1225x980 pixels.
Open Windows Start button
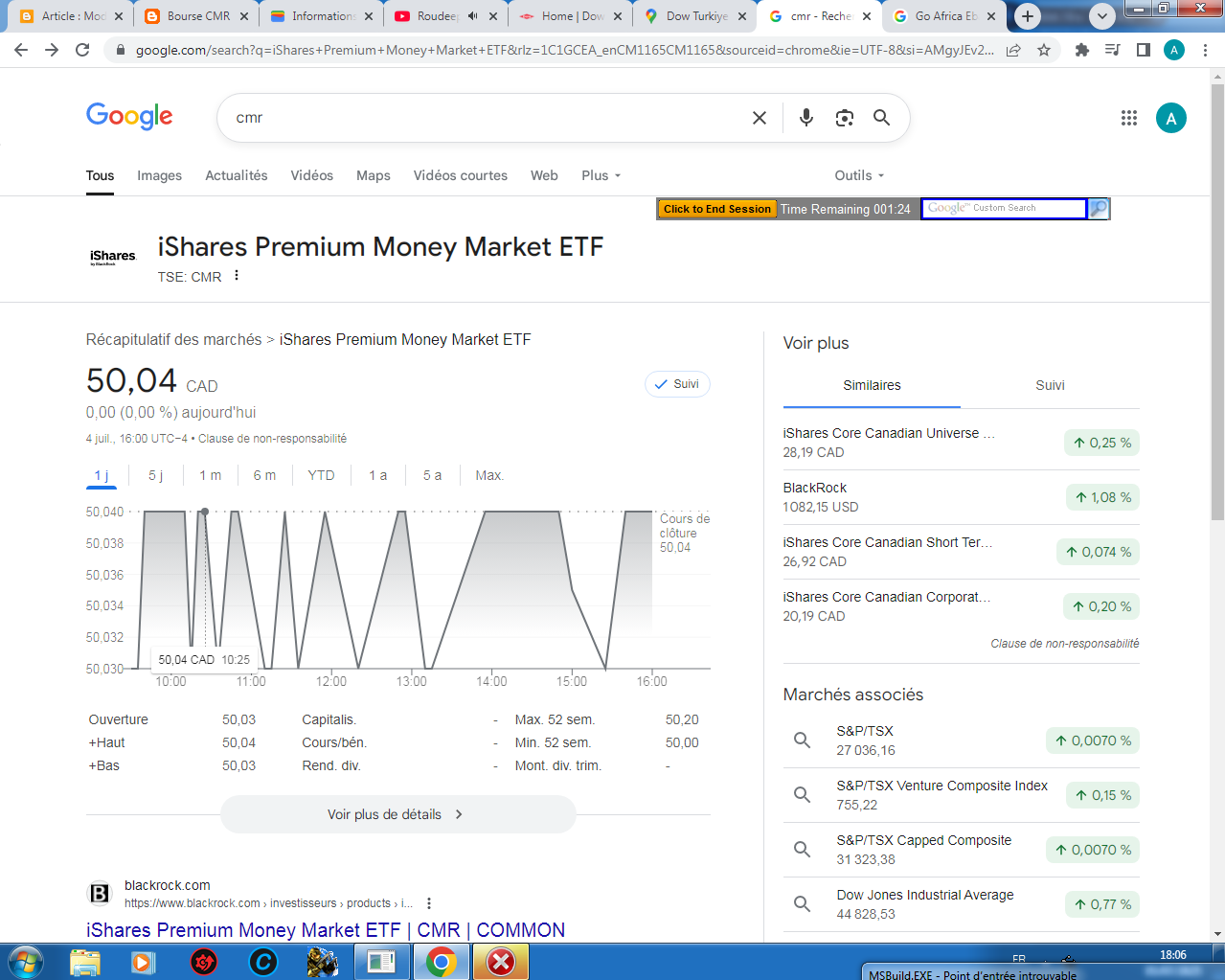pyautogui.click(x=26, y=962)
